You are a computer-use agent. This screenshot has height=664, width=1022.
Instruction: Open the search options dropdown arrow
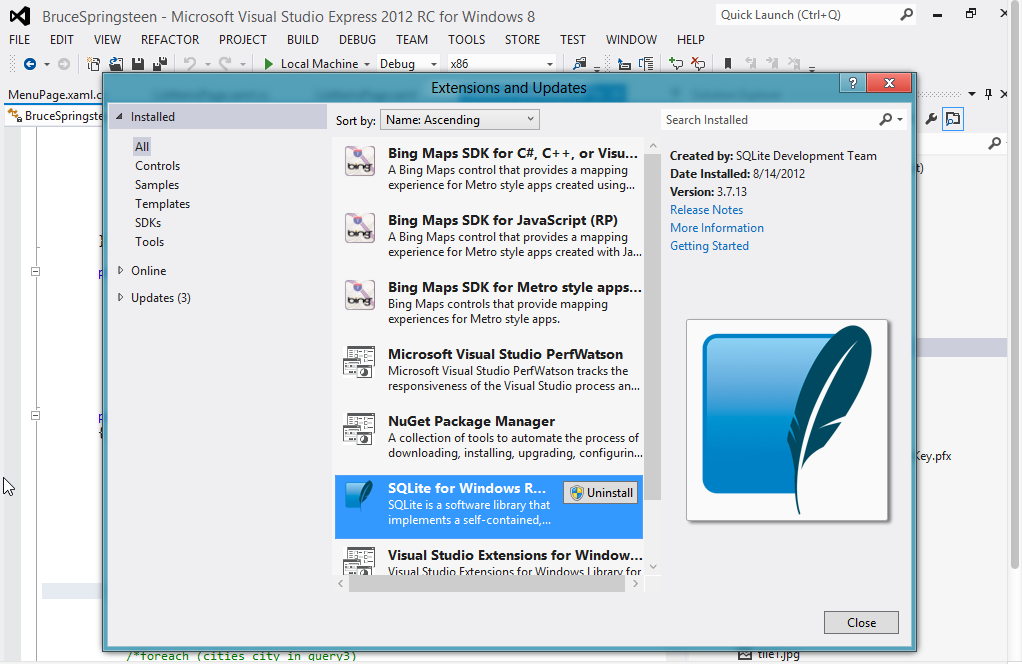click(900, 120)
